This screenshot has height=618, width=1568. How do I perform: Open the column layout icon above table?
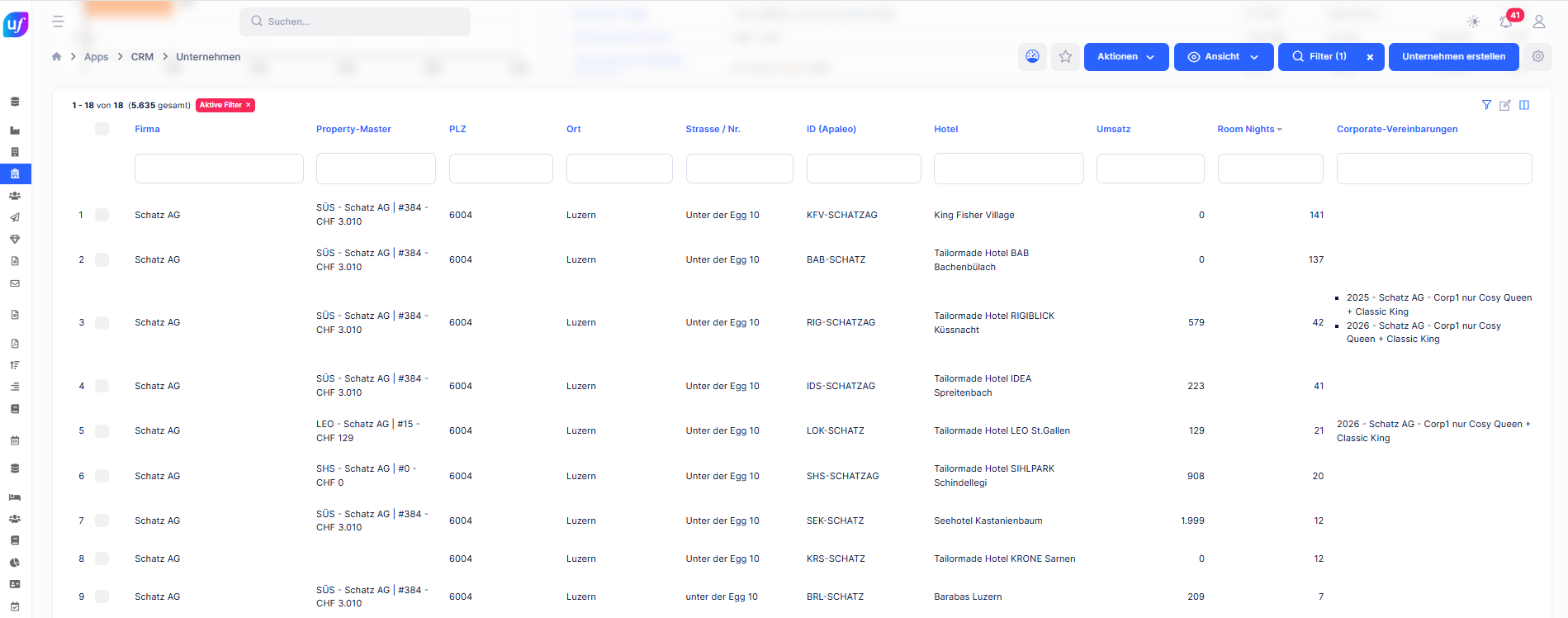click(1524, 105)
